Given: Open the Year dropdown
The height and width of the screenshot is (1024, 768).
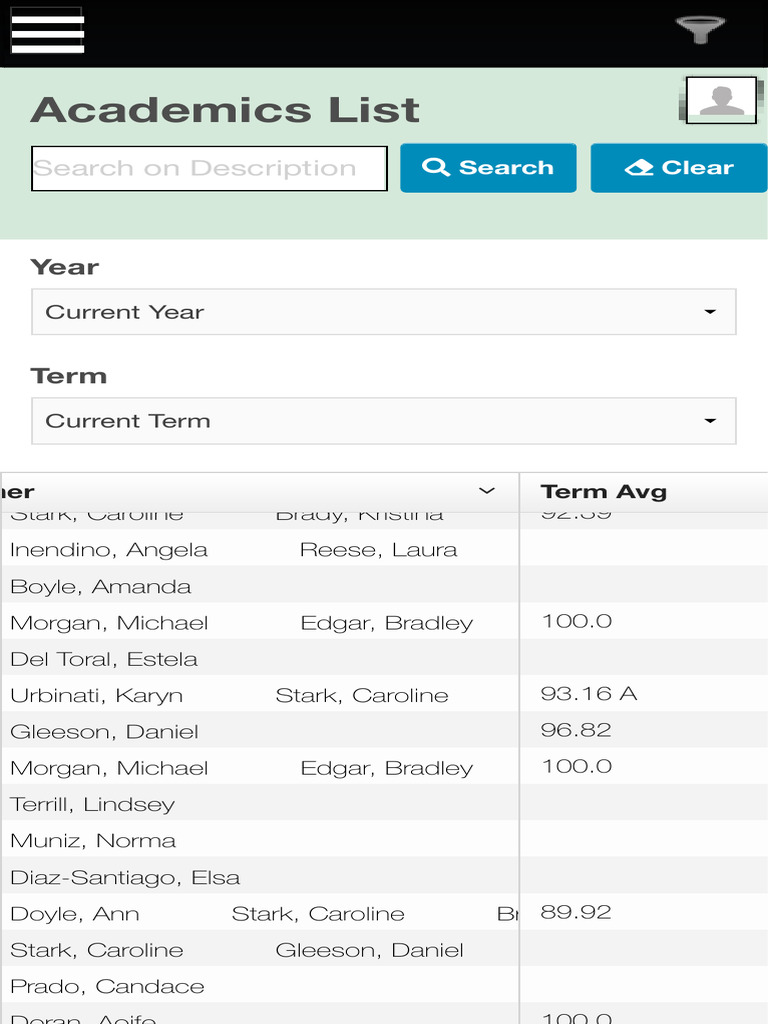Looking at the screenshot, I should (x=384, y=312).
